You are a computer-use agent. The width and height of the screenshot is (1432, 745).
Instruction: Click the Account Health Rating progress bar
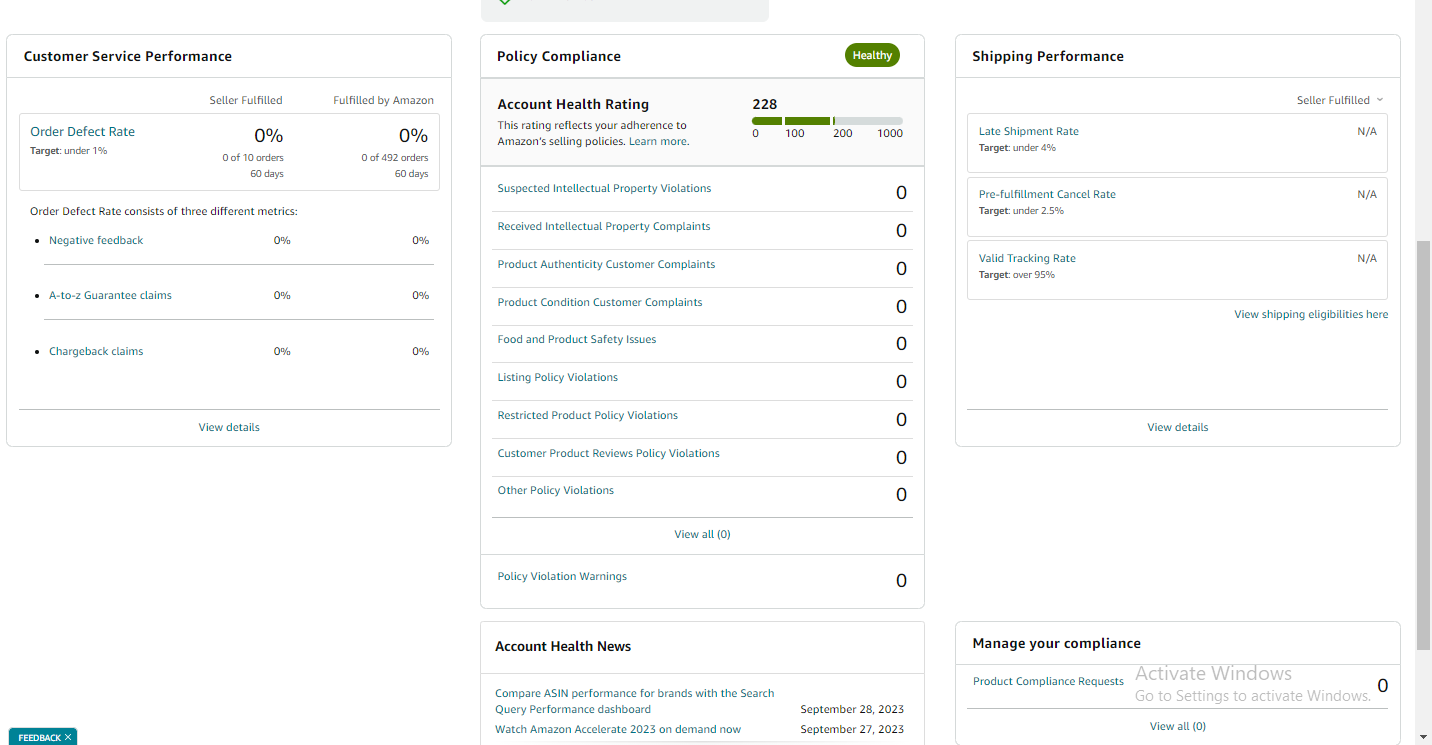pyautogui.click(x=827, y=121)
